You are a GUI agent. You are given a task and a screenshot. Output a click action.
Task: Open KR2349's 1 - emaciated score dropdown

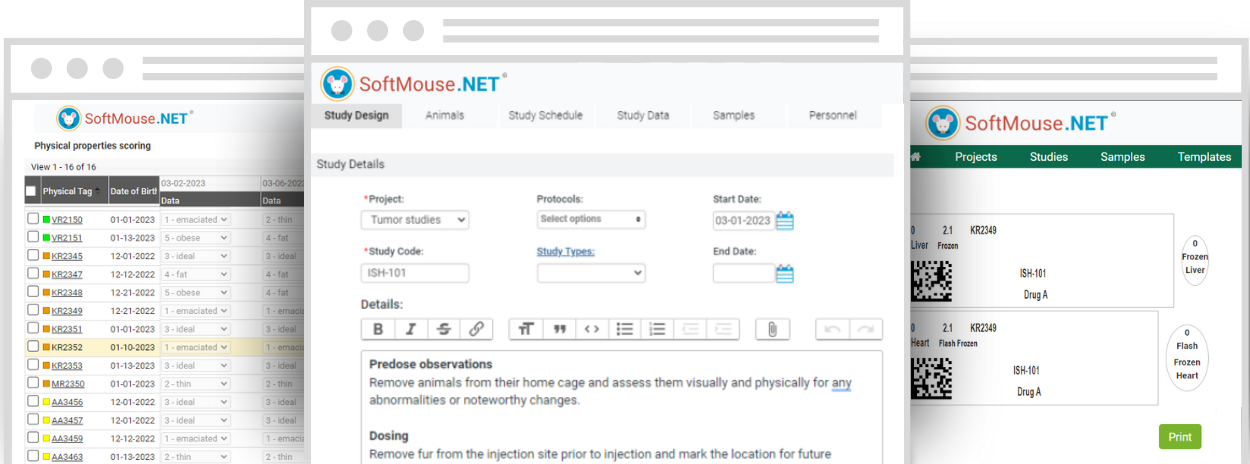click(195, 311)
